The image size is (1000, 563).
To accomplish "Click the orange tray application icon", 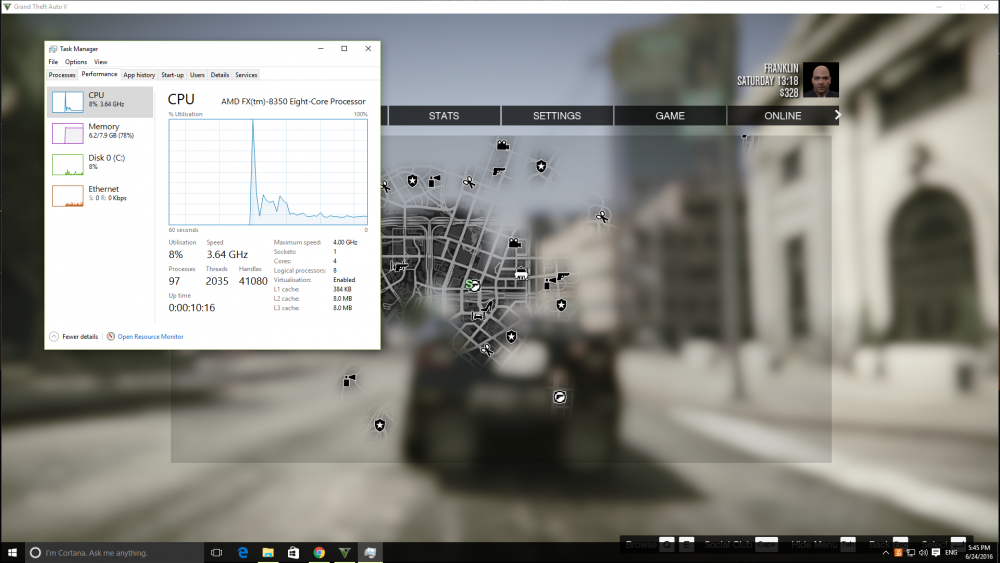I will coord(898,553).
